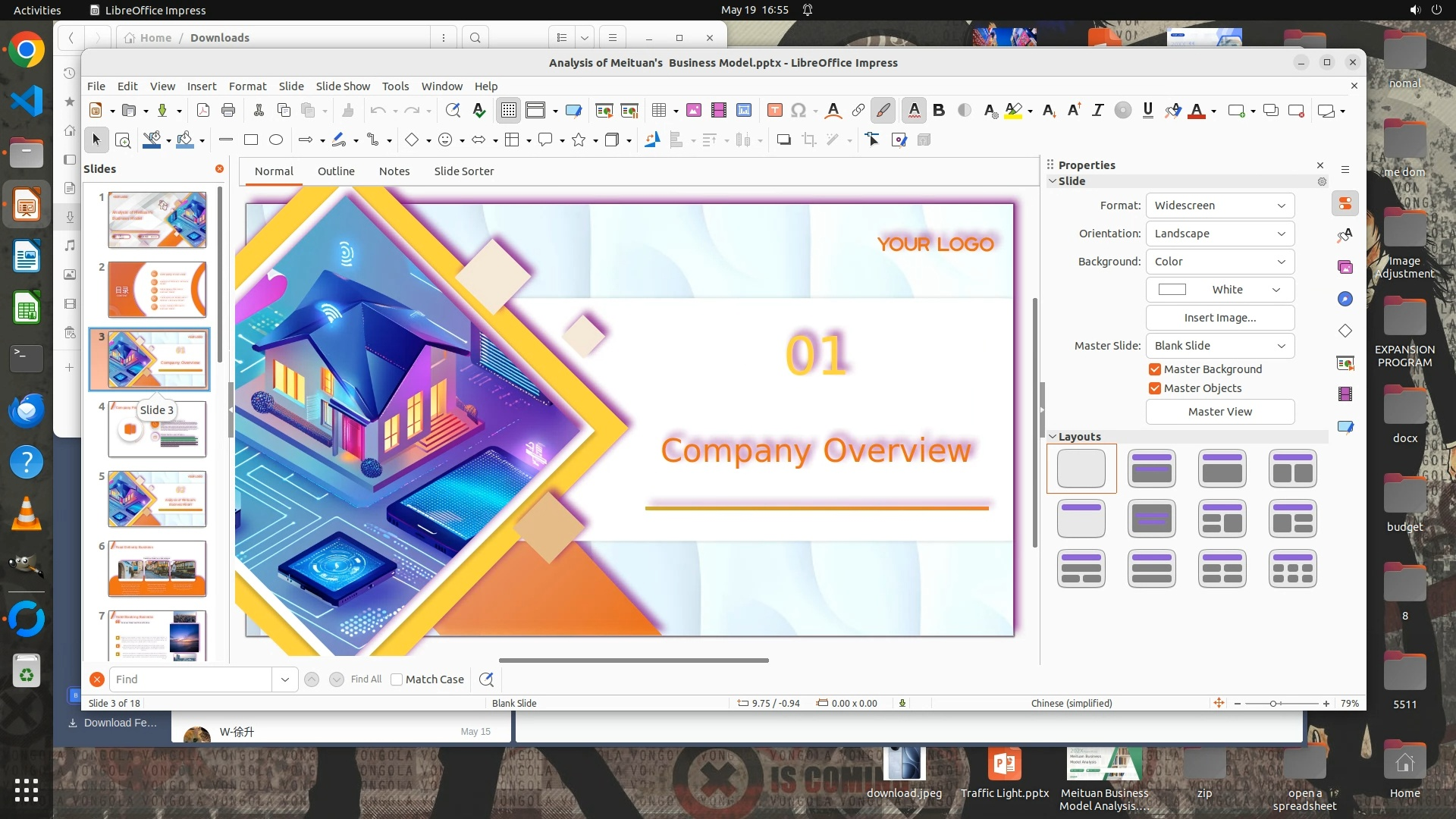
Task: Enable the Match Case checkbox
Action: click(x=397, y=679)
